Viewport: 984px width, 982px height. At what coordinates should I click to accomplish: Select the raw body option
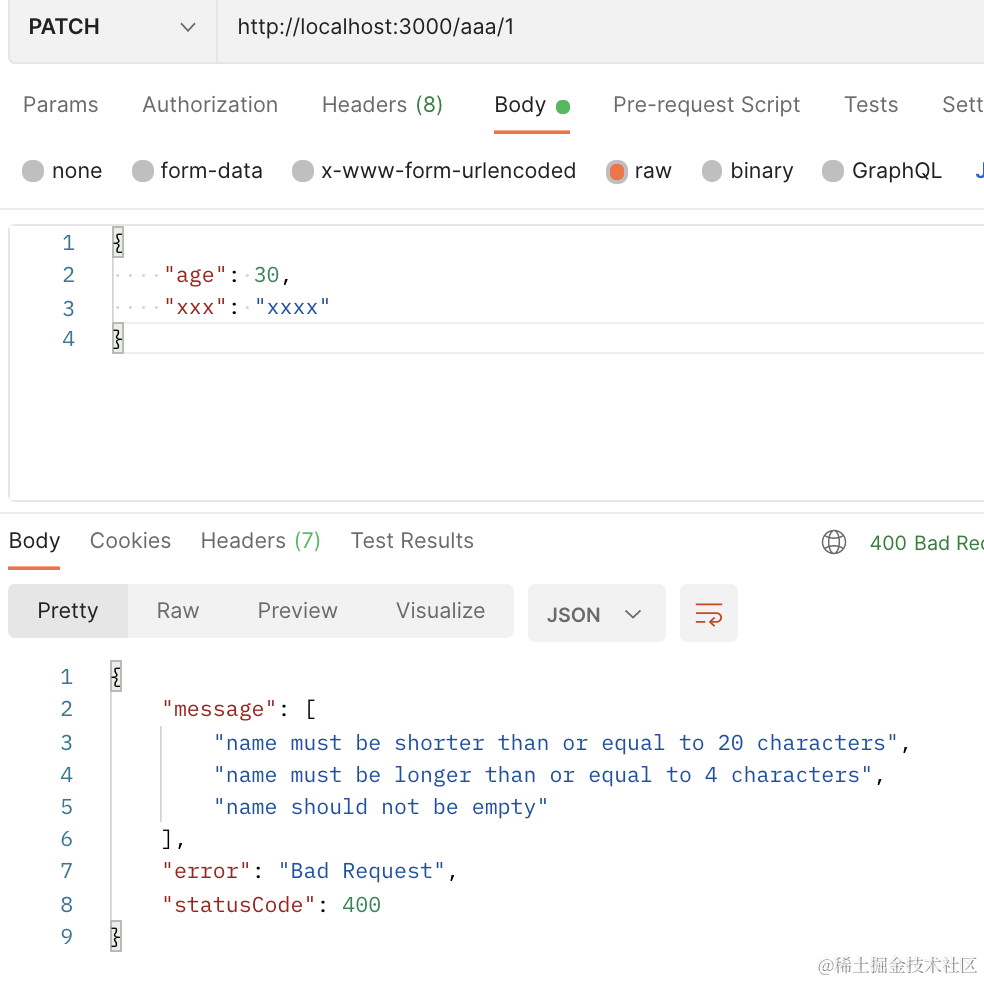(x=617, y=171)
